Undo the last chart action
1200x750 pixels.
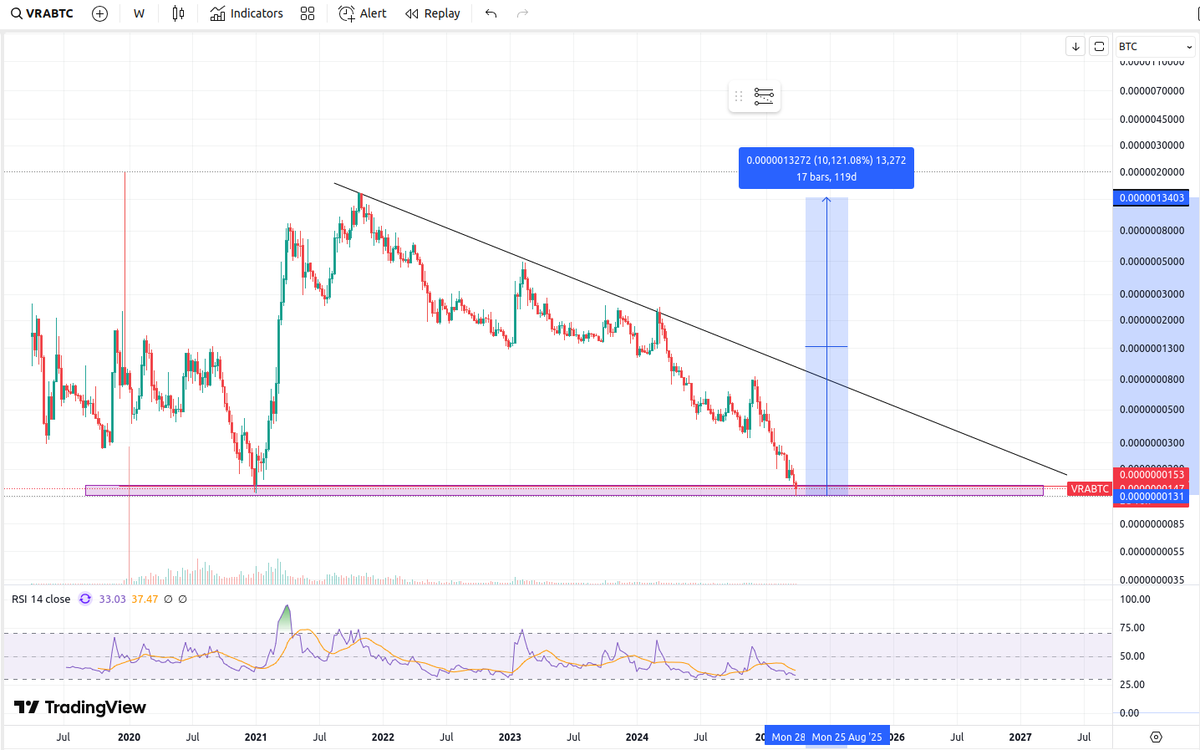coord(490,14)
